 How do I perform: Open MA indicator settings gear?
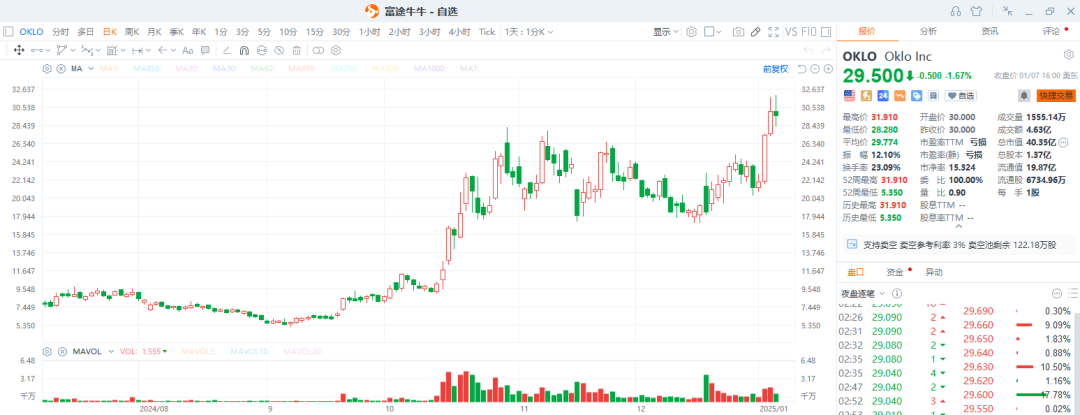click(47, 69)
